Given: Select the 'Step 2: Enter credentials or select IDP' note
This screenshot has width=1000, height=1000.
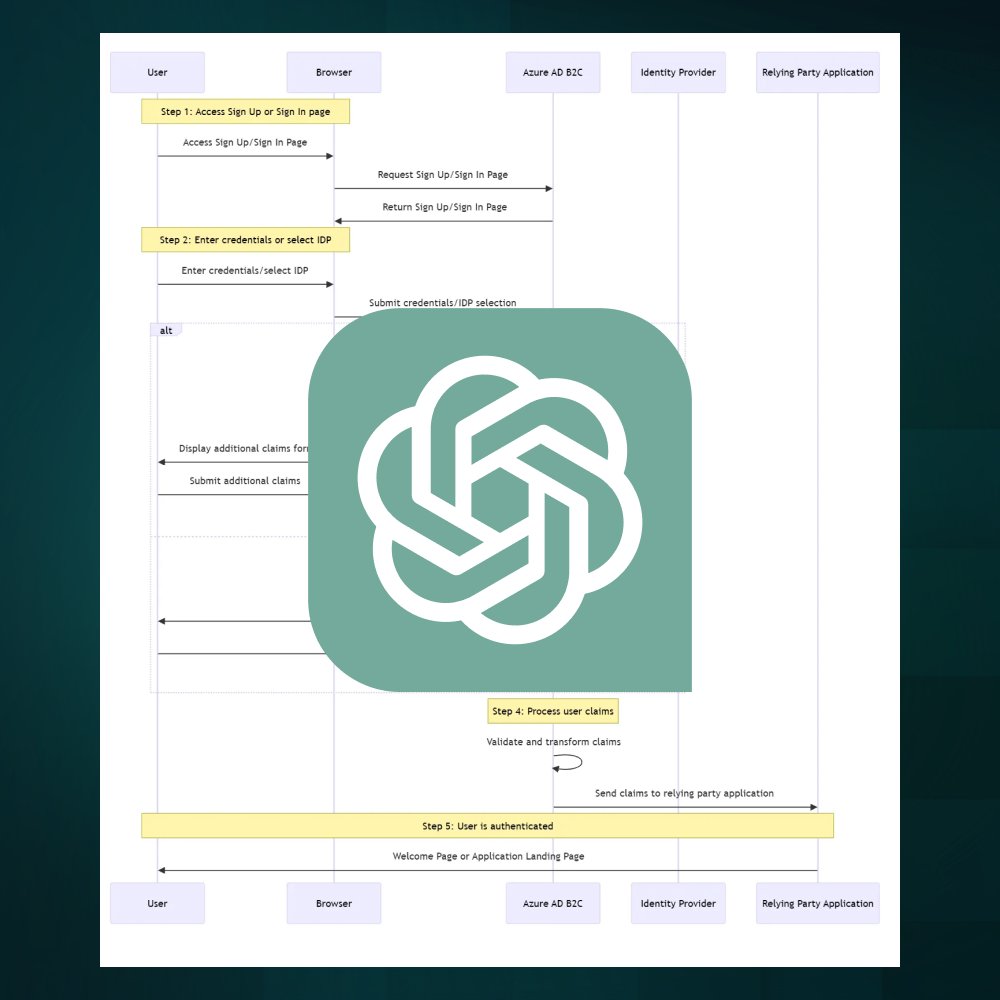Looking at the screenshot, I should point(246,240).
